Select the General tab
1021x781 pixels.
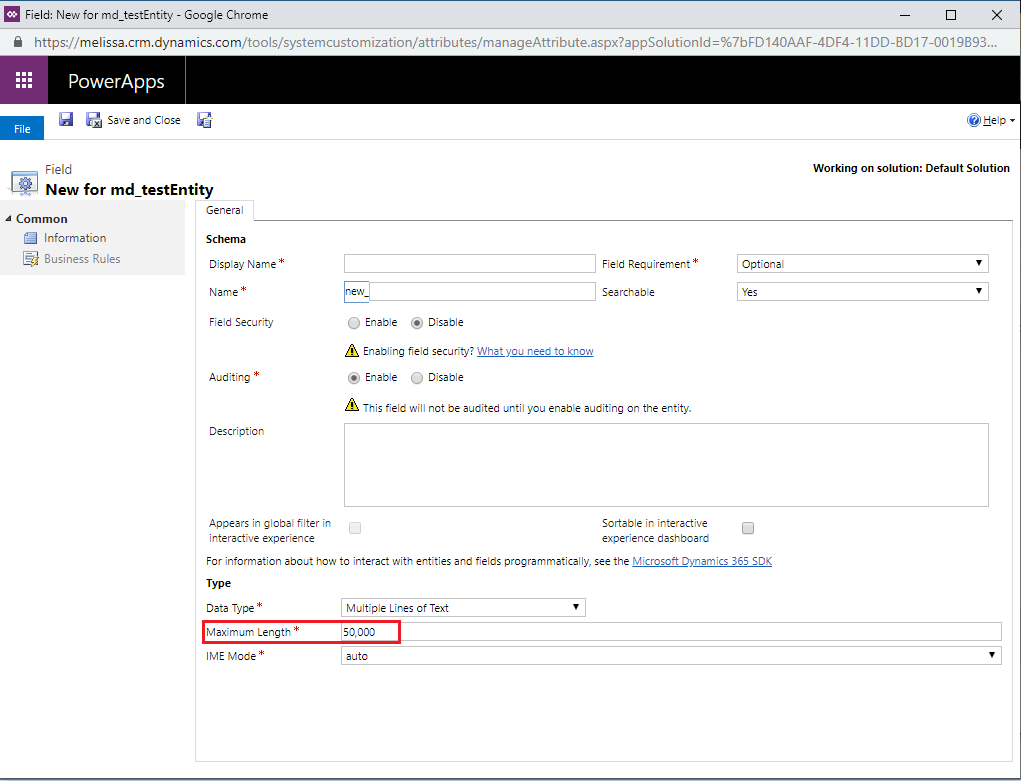(x=225, y=210)
